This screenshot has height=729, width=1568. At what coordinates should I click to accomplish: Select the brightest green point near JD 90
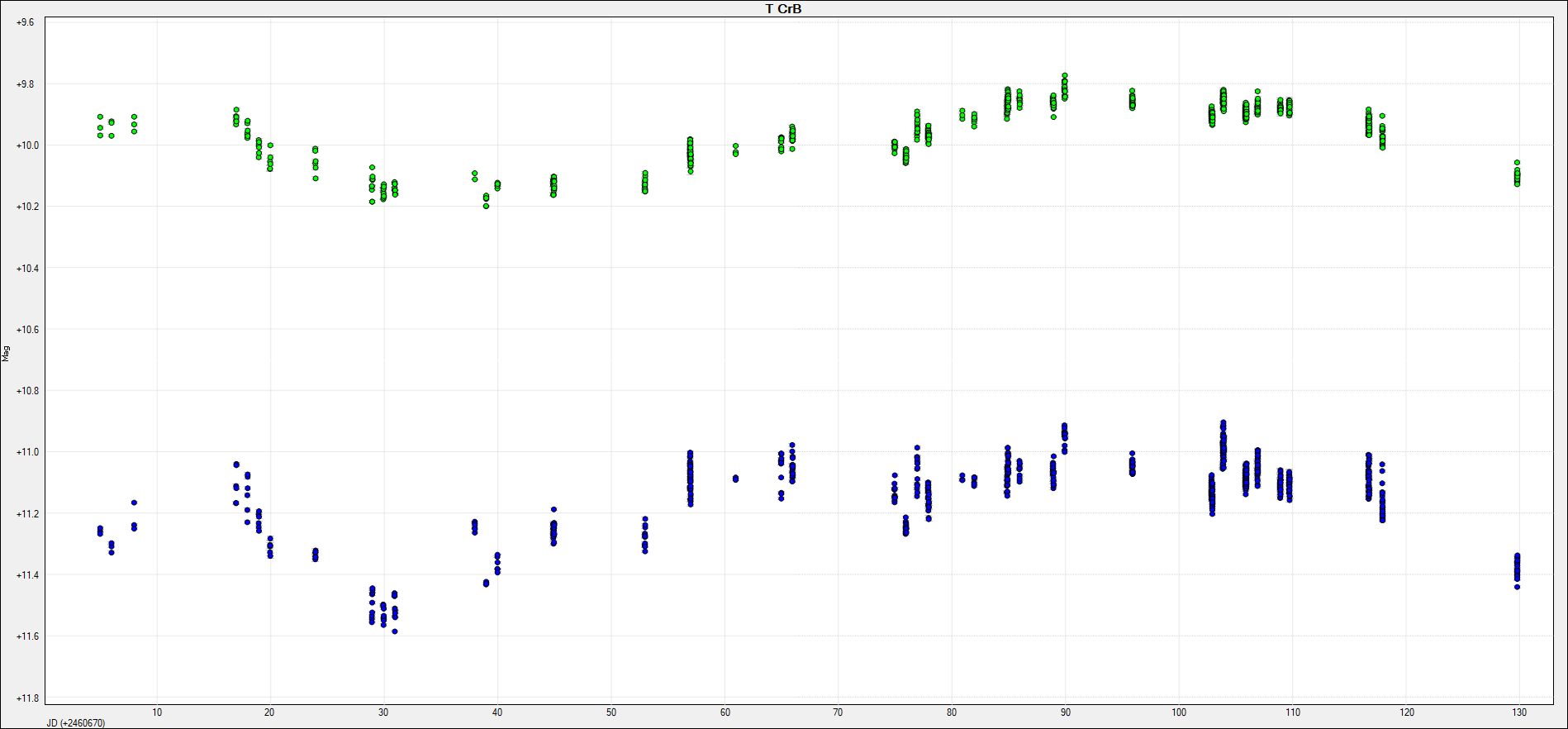[1065, 75]
